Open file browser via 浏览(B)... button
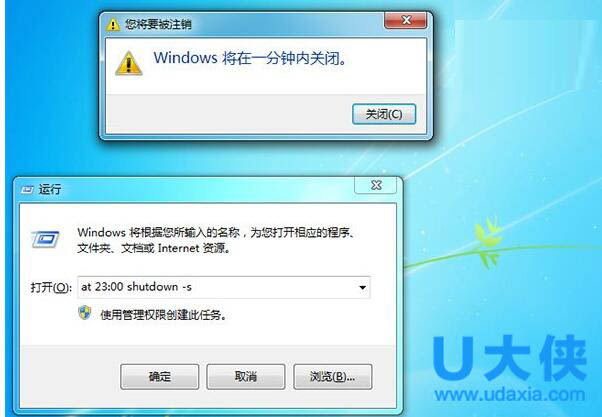This screenshot has height=417, width=602. (332, 377)
